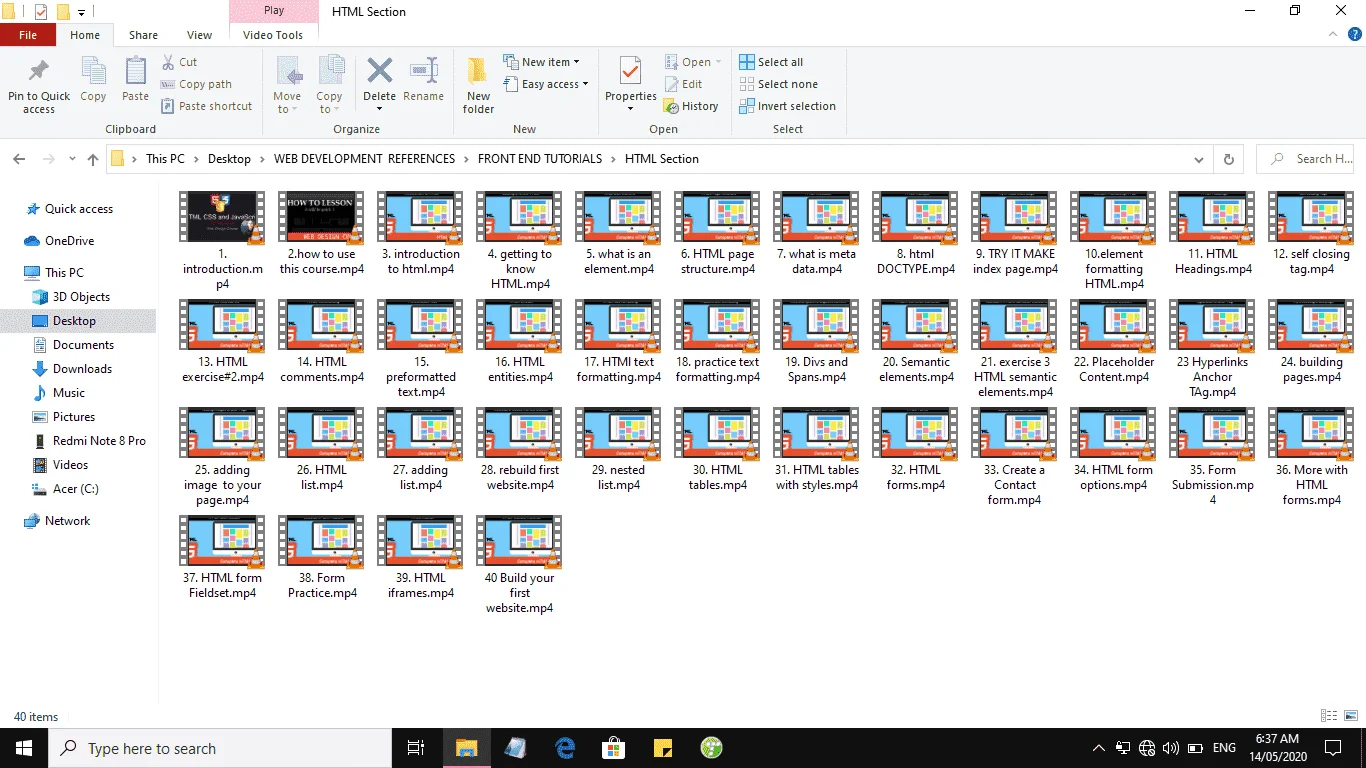Viewport: 1366px width, 768px height.
Task: Switch to the Share tab
Action: [x=143, y=35]
